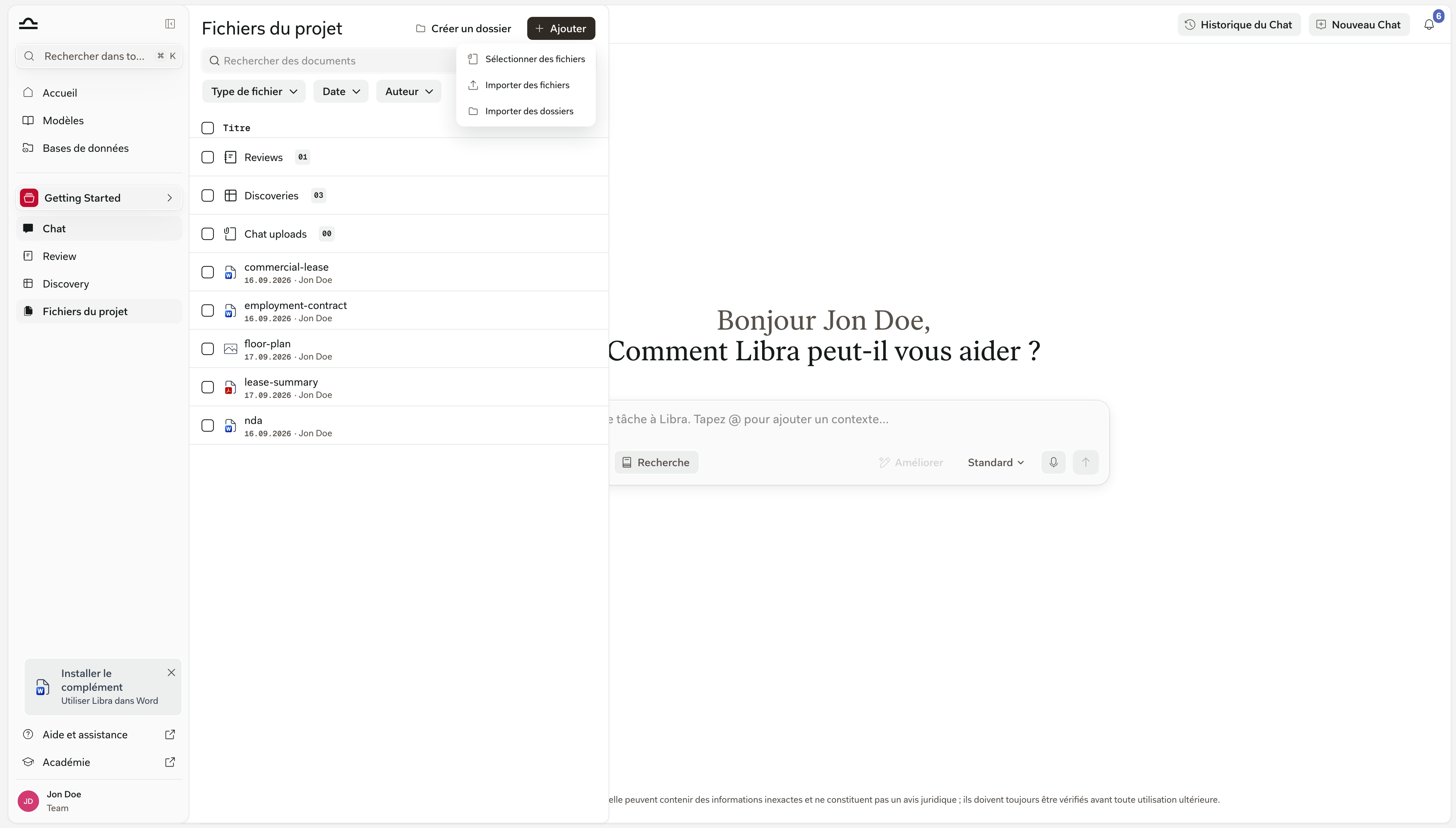The image size is (1456, 828).
Task: Open Historique du Chat
Action: pos(1239,25)
